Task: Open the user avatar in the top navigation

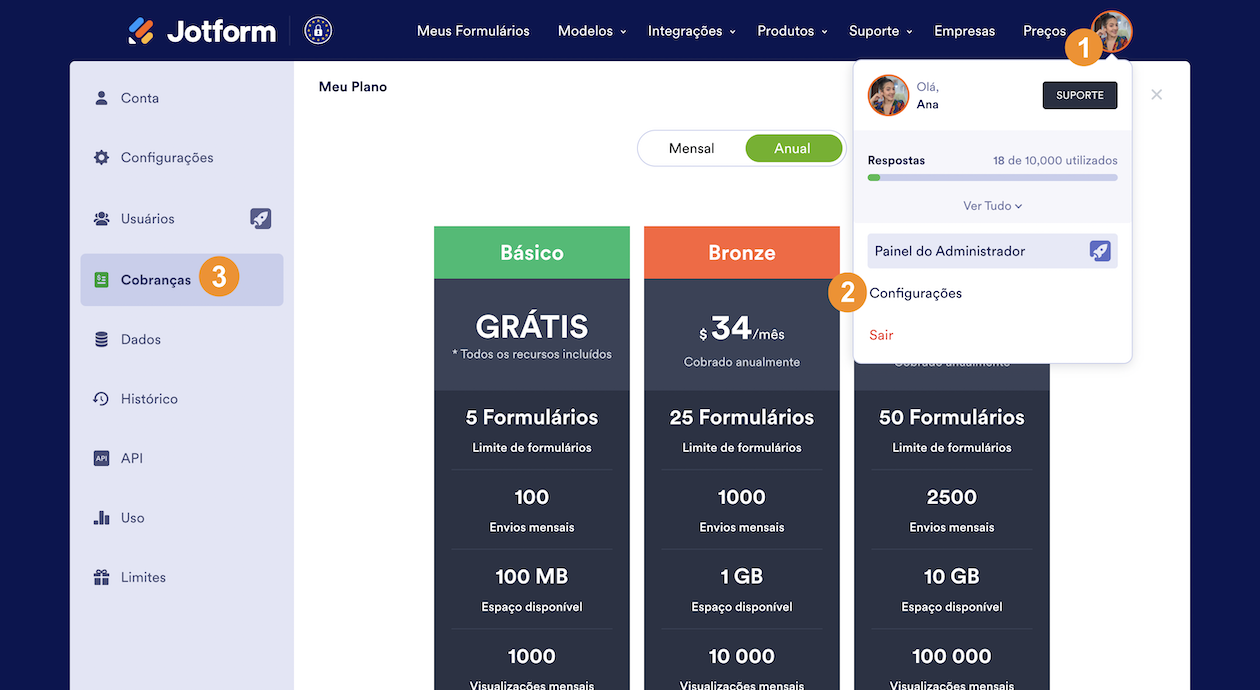Action: [1112, 31]
